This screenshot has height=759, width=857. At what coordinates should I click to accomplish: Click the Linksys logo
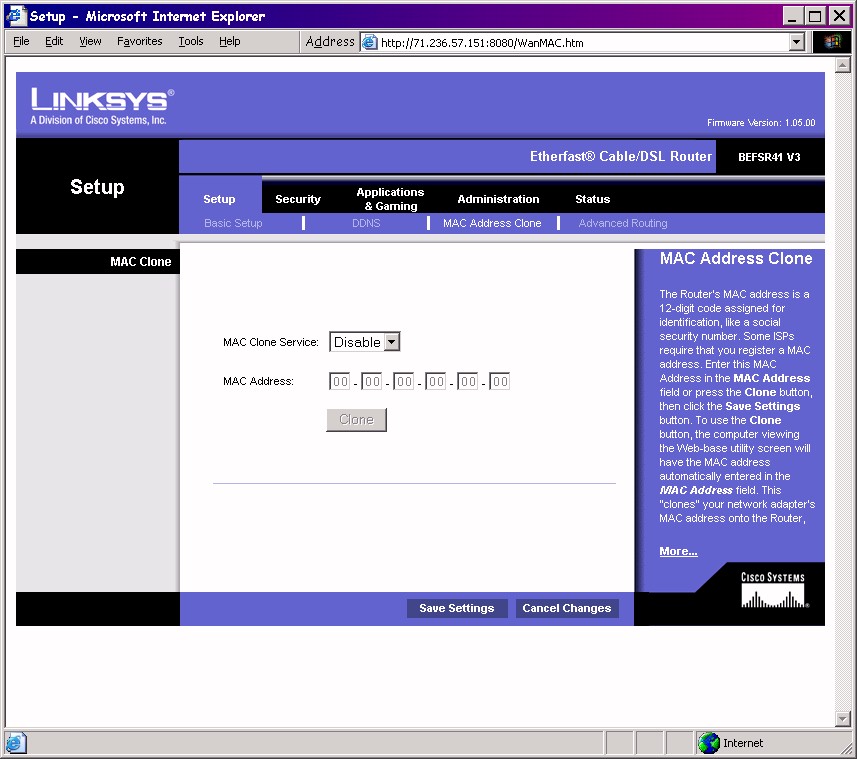click(x=102, y=106)
